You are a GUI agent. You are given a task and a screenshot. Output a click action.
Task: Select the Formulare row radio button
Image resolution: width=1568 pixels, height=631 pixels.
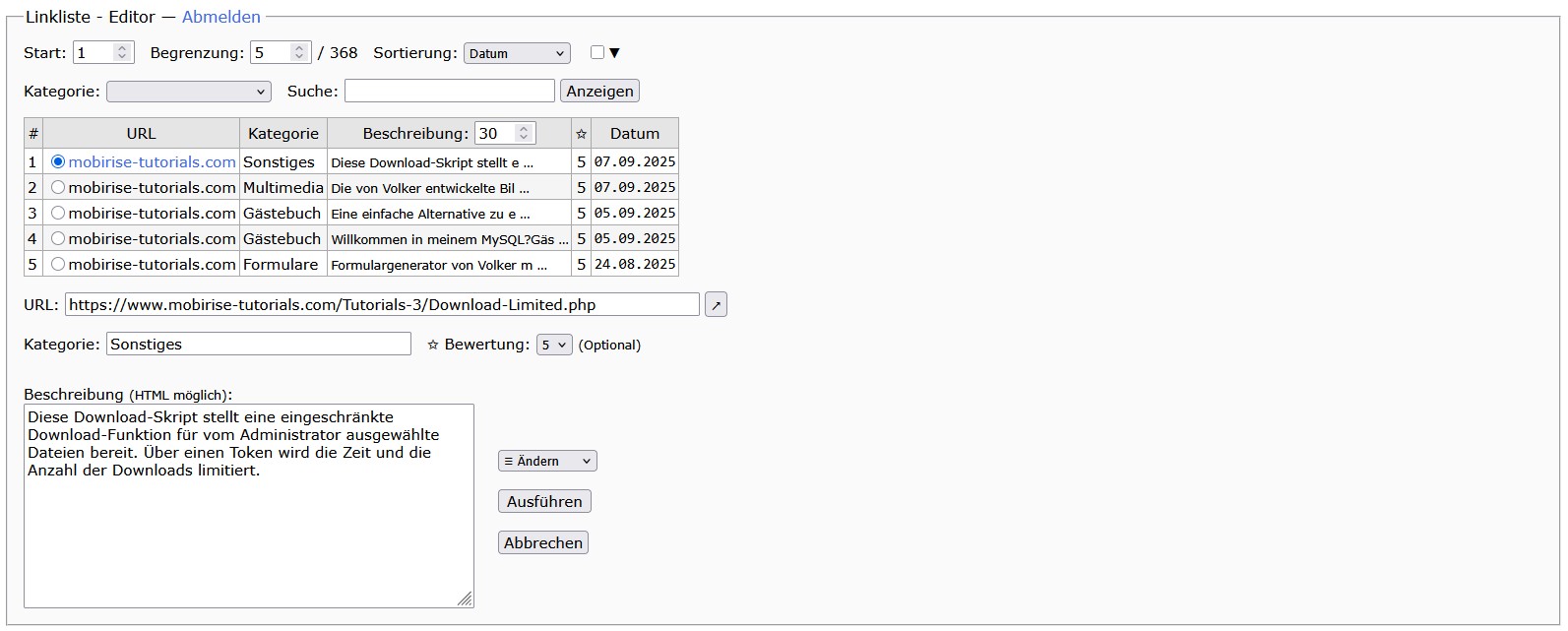[58, 264]
